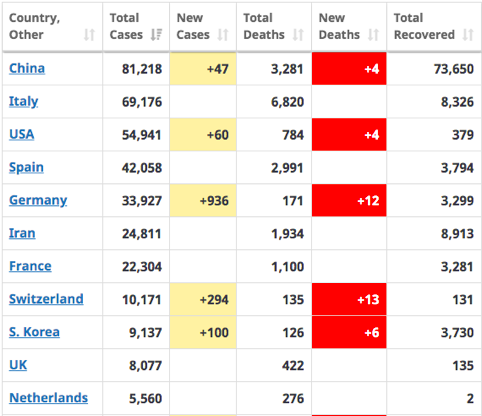Select USA's total cases 54,941
482x416 pixels.
point(142,135)
